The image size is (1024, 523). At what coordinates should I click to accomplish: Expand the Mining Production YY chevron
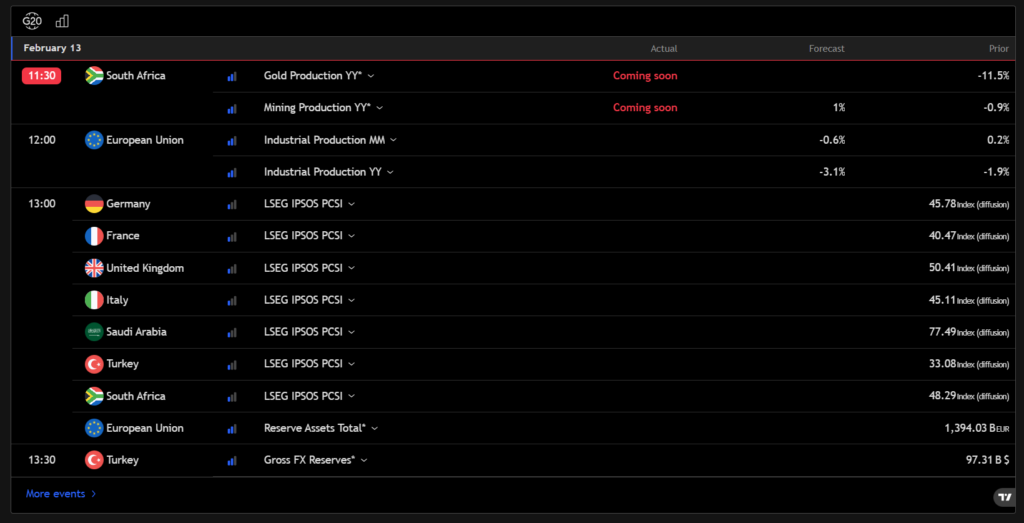click(x=379, y=108)
